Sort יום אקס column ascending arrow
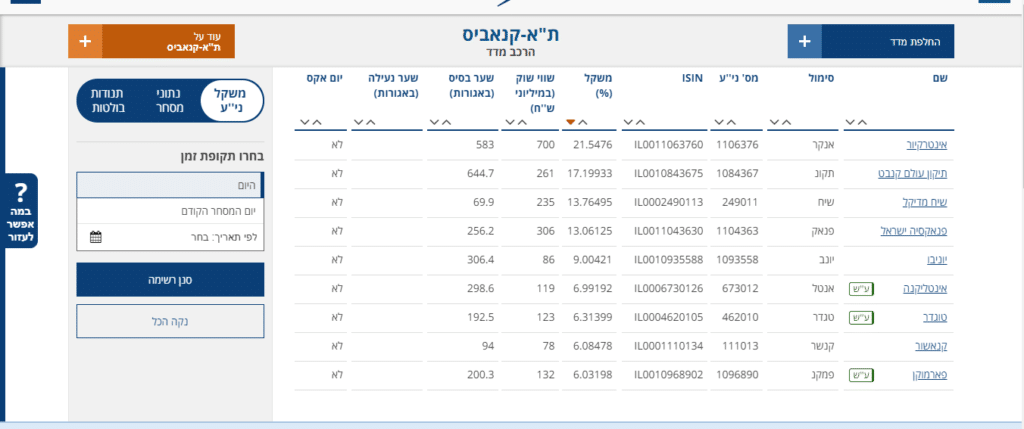This screenshot has width=1024, height=429. coord(316,122)
